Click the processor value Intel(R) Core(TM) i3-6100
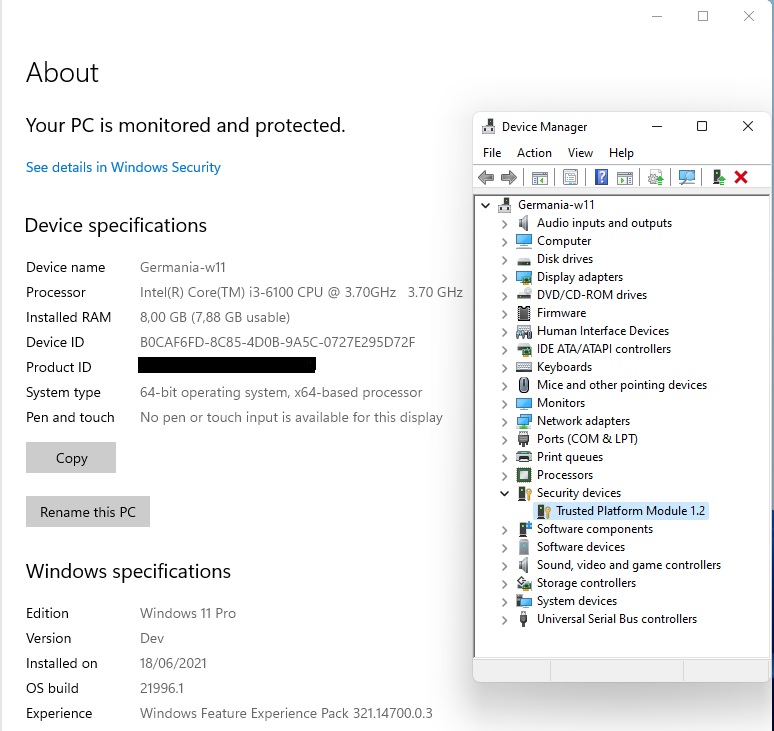The height and width of the screenshot is (731, 774). 301,292
